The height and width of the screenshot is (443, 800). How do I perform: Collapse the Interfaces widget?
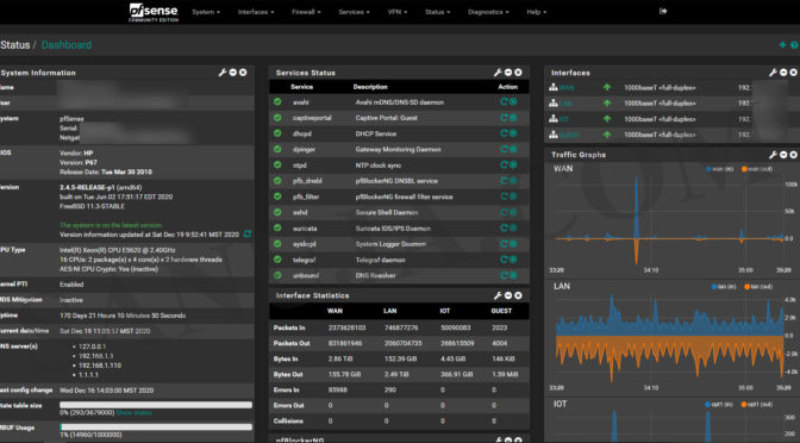click(783, 73)
